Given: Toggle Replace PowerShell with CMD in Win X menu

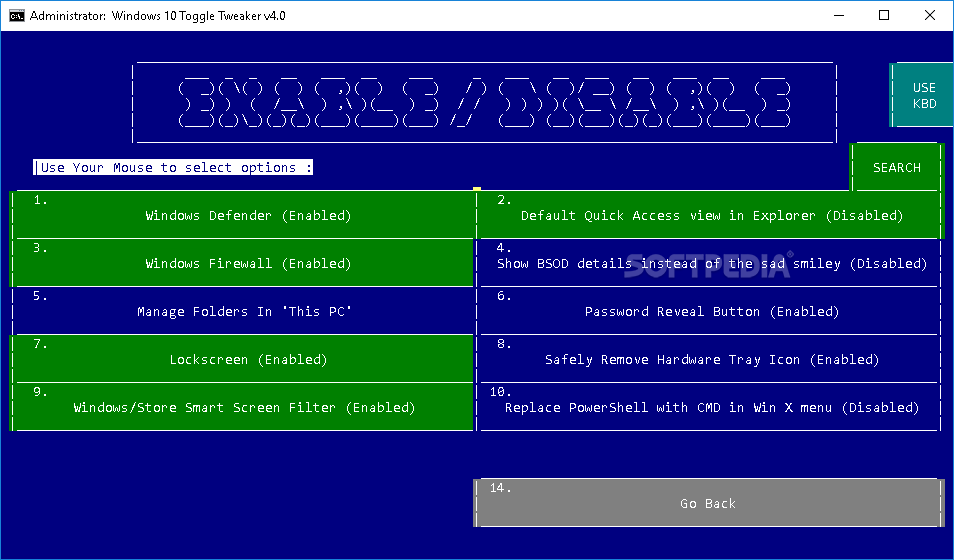Looking at the screenshot, I should 711,407.
